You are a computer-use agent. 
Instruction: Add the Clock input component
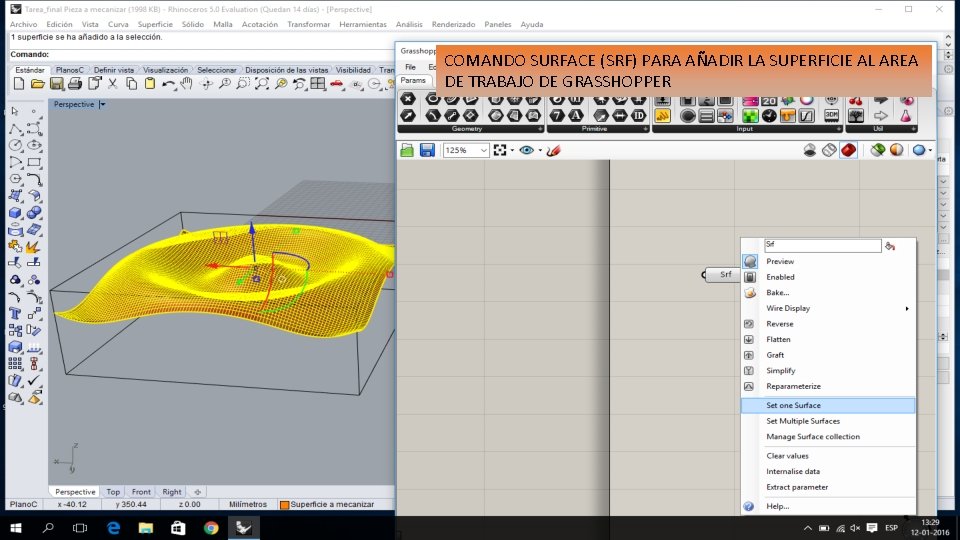click(769, 115)
